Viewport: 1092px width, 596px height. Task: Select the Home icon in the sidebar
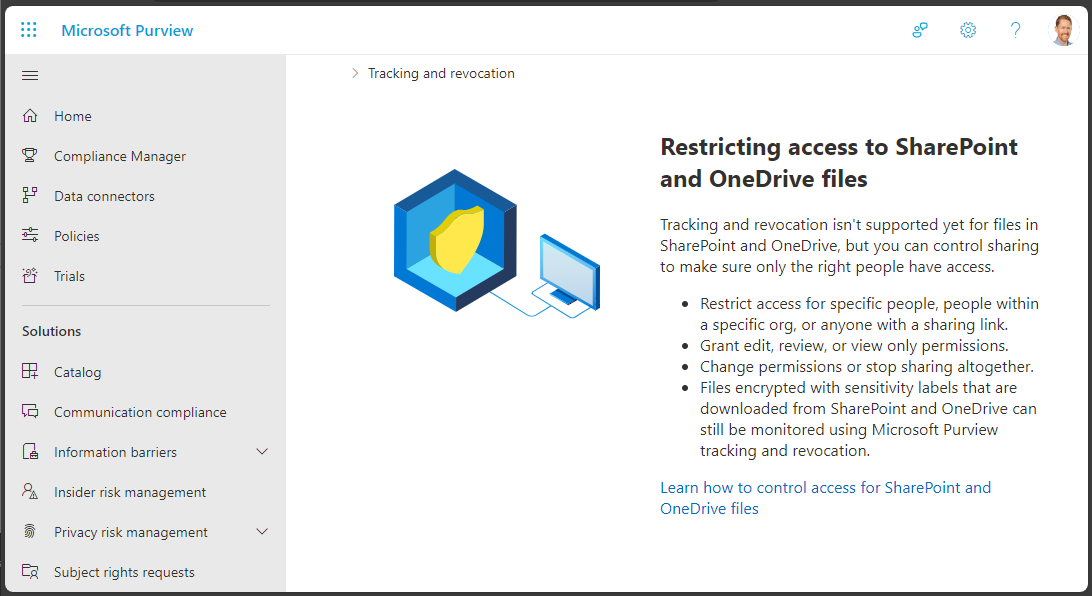pyautogui.click(x=30, y=115)
